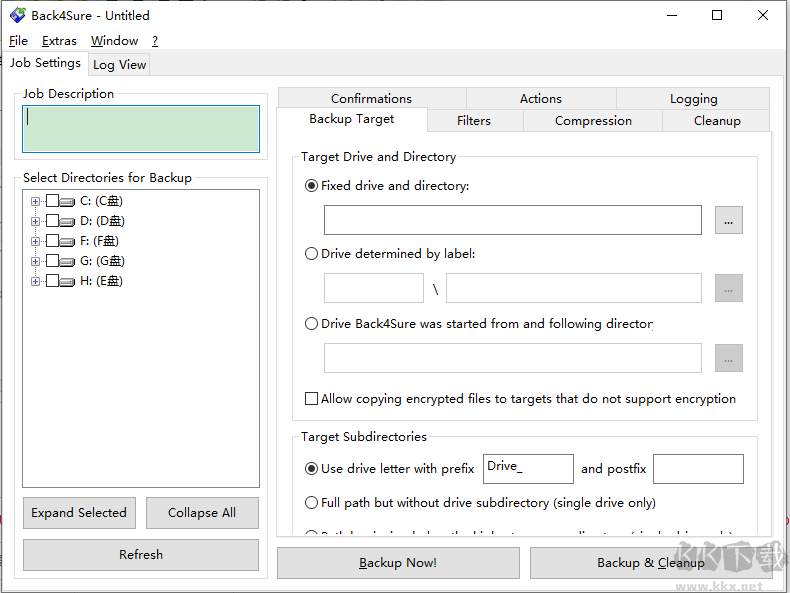Click the Expand Selected button
Image resolution: width=790 pixels, height=593 pixels.
pyautogui.click(x=79, y=513)
